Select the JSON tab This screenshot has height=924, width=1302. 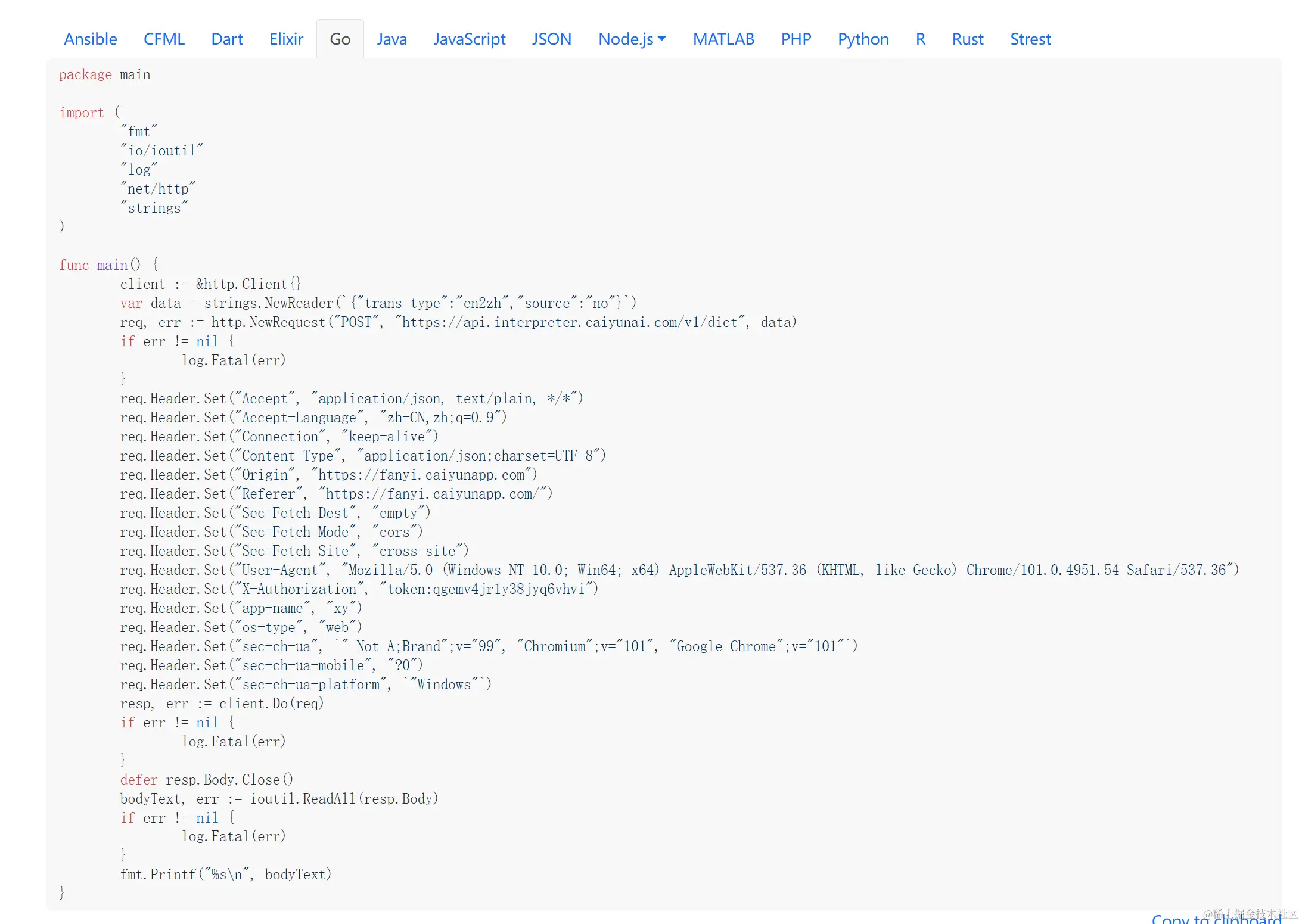pyautogui.click(x=551, y=39)
